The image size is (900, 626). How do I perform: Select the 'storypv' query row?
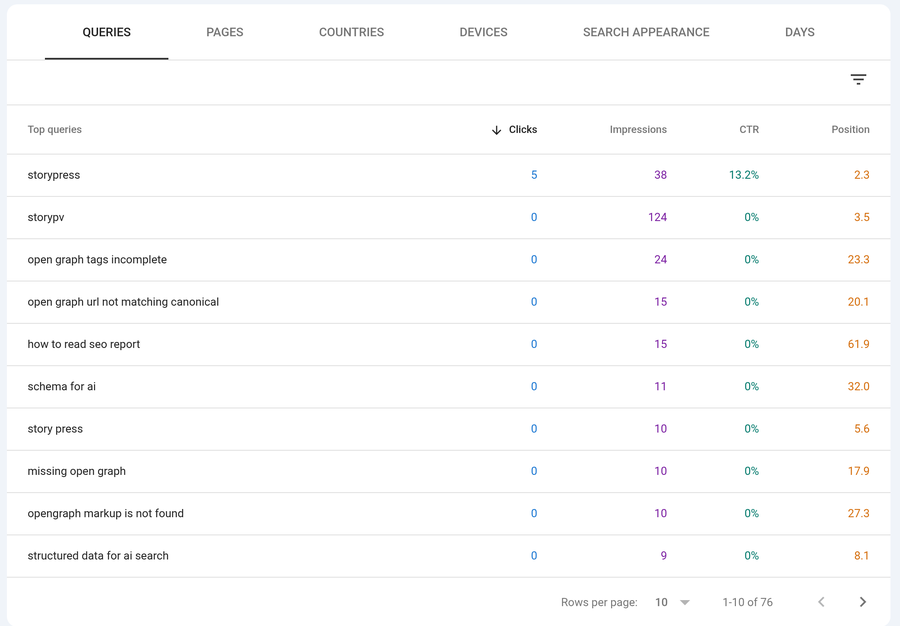(448, 217)
